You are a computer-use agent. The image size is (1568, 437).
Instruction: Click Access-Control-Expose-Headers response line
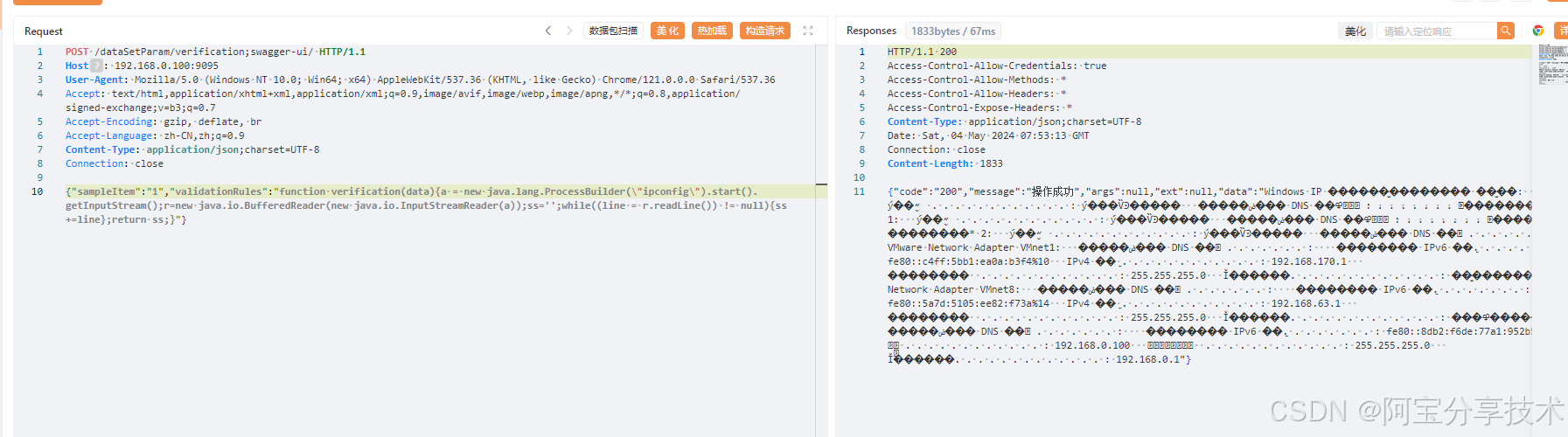coord(979,108)
